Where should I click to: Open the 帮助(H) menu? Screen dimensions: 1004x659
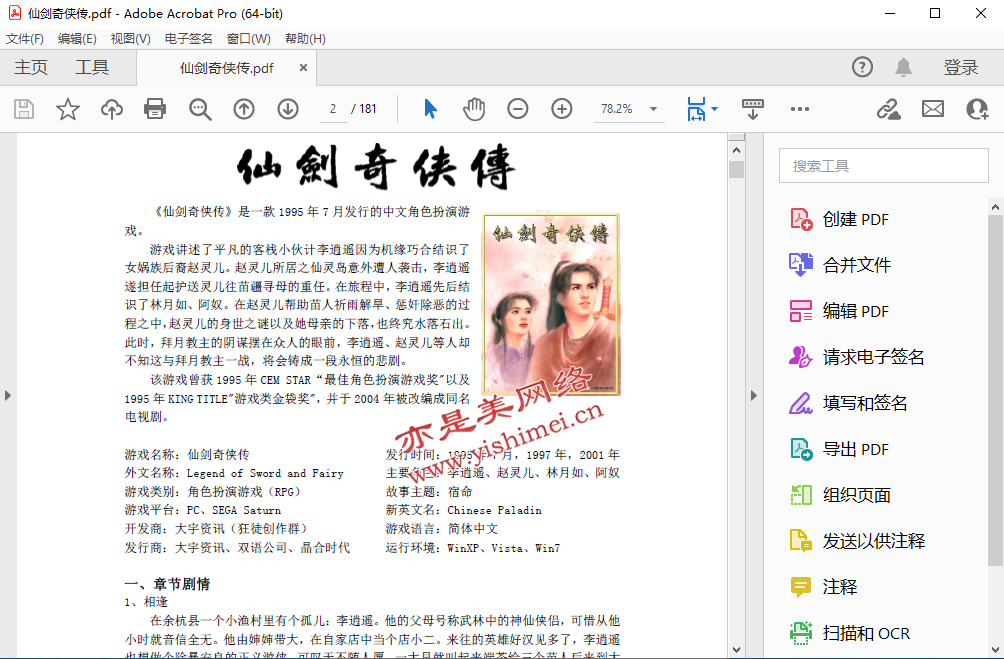[x=305, y=39]
